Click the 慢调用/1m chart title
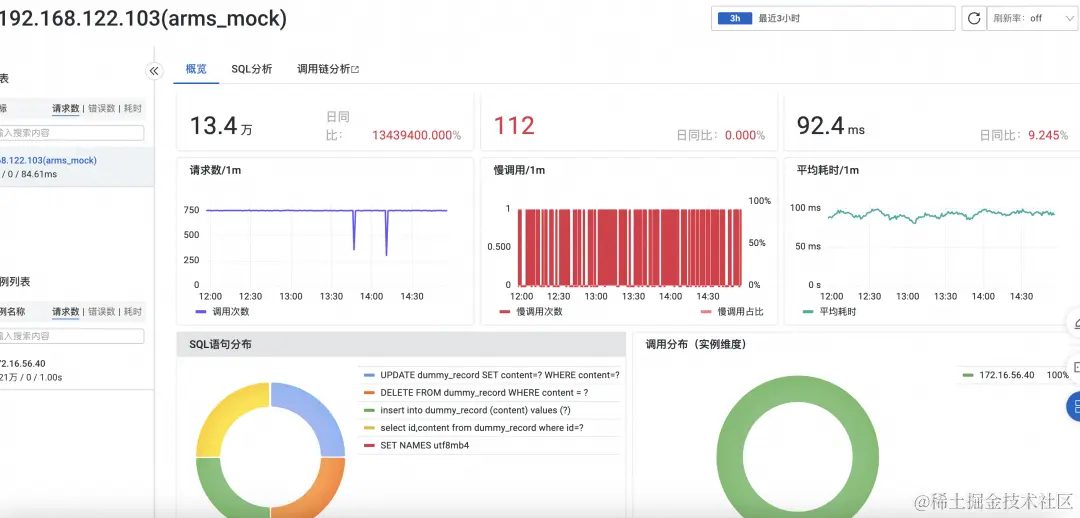The width and height of the screenshot is (1080, 518). [x=519, y=170]
